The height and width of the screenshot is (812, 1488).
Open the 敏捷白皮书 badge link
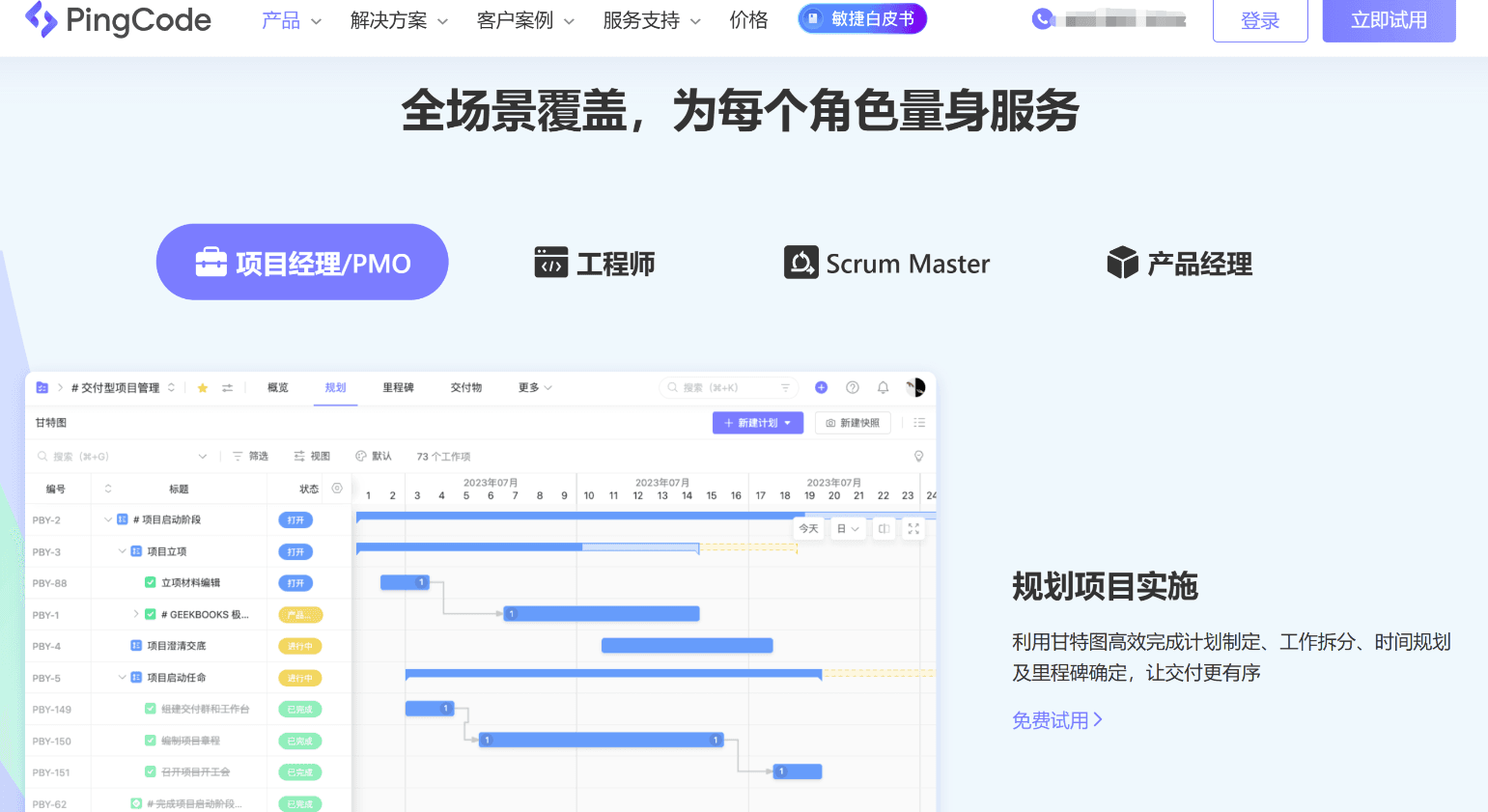tap(862, 18)
